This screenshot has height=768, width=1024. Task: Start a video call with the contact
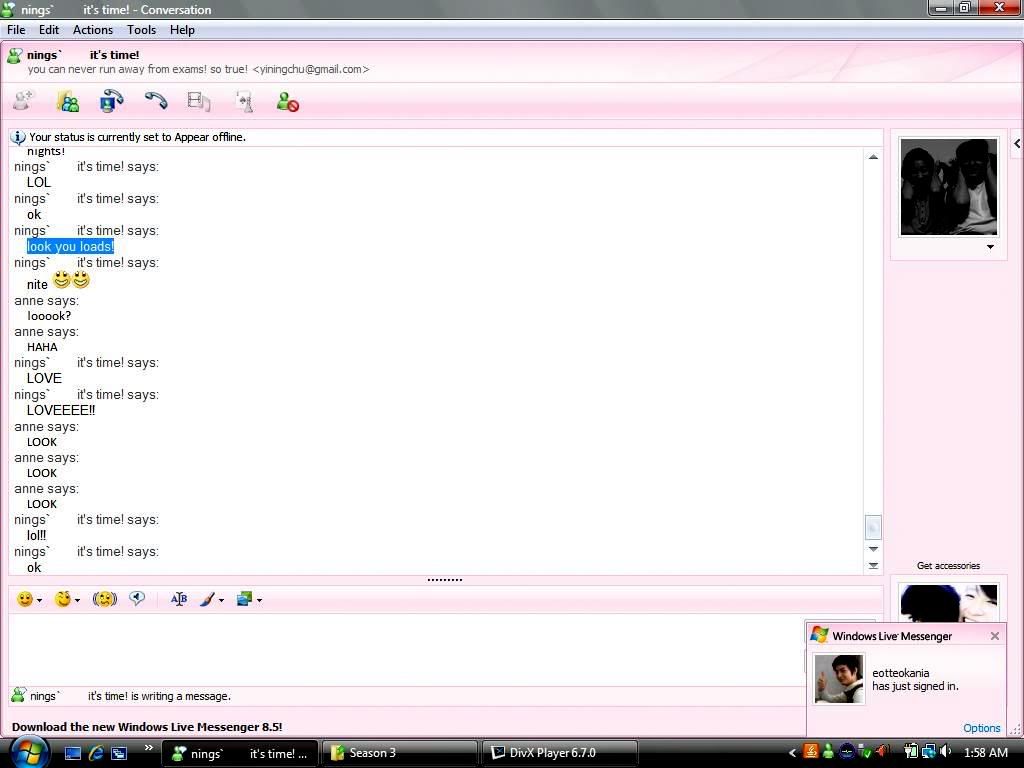coord(111,101)
